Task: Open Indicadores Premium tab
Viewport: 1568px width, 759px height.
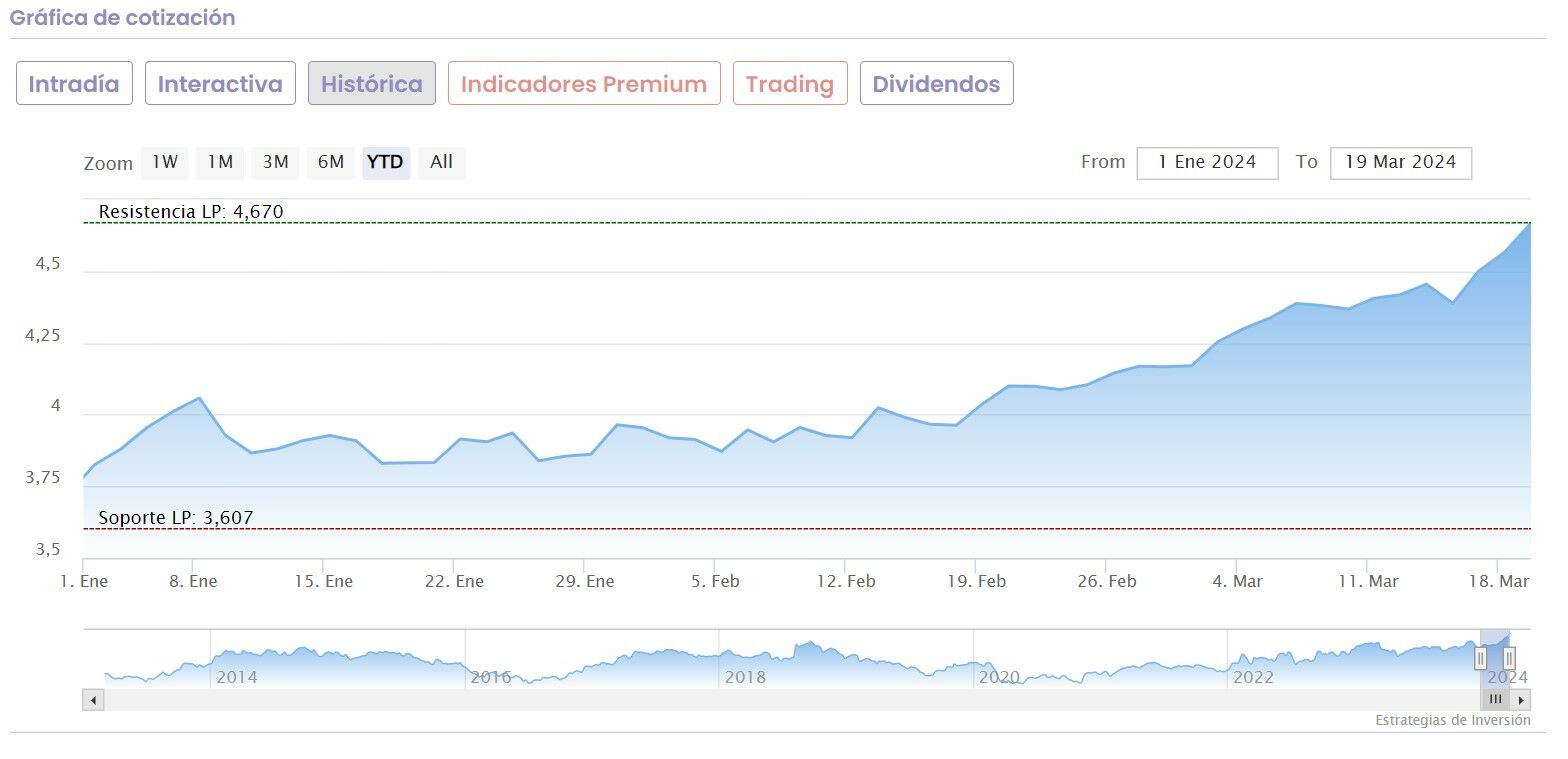Action: click(x=584, y=84)
